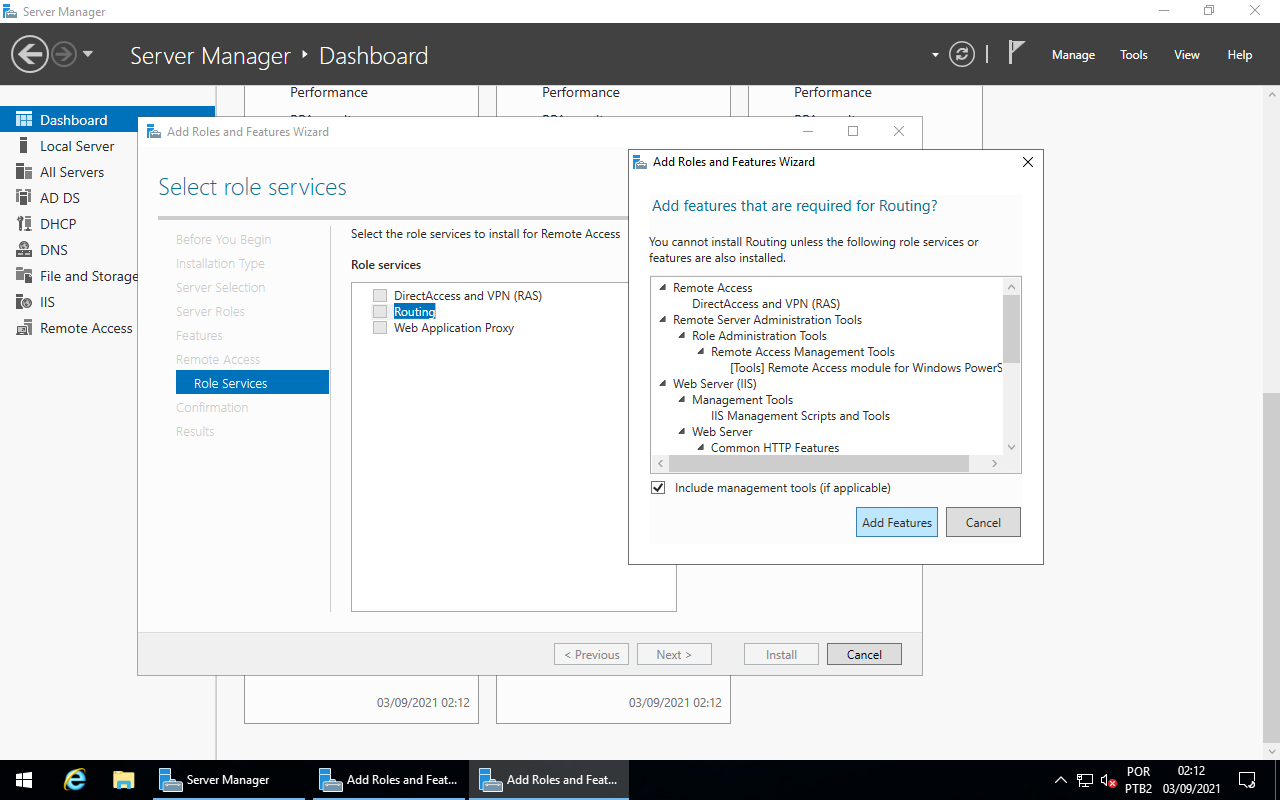The width and height of the screenshot is (1280, 800).
Task: Click the horizontal scrollbar in features list
Action: pos(818,464)
